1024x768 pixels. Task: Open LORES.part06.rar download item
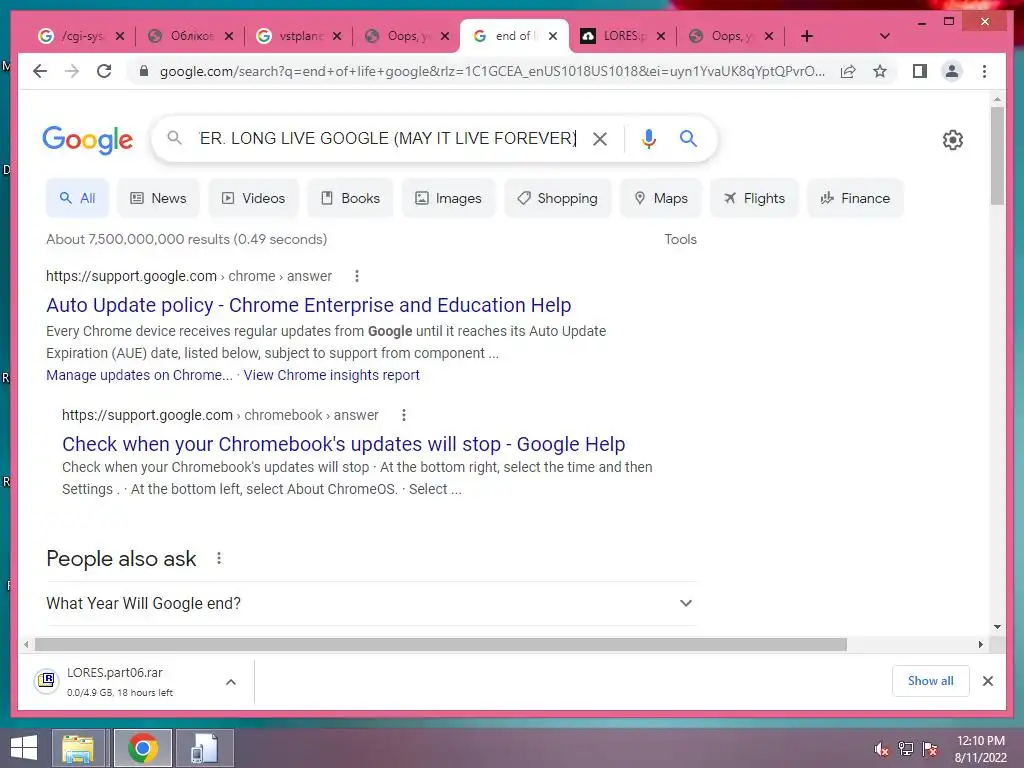coord(121,682)
